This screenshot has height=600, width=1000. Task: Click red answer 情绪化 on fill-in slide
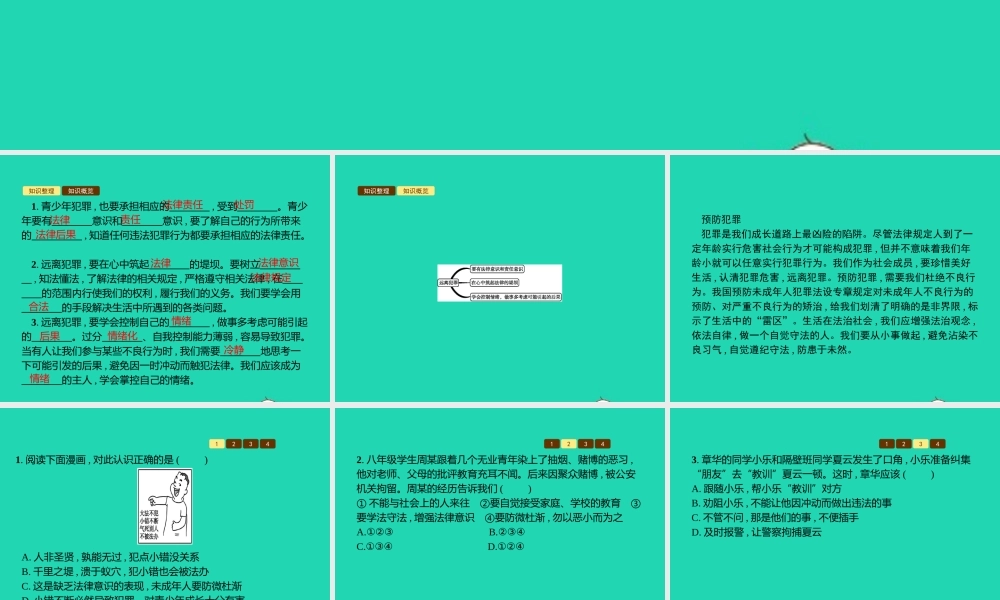coord(123,336)
